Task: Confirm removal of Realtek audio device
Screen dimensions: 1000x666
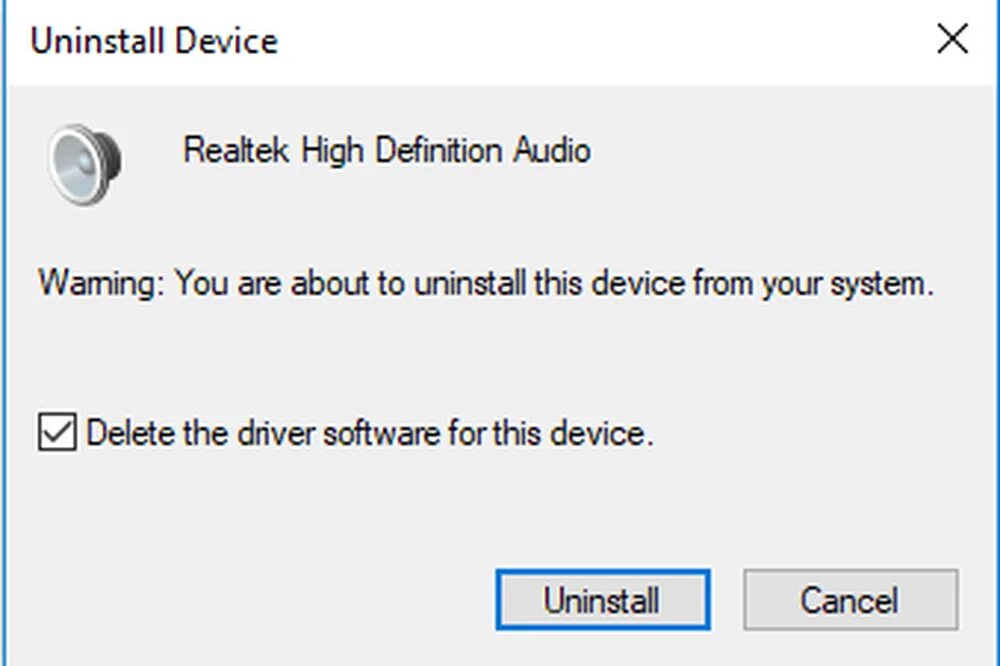Action: point(603,600)
